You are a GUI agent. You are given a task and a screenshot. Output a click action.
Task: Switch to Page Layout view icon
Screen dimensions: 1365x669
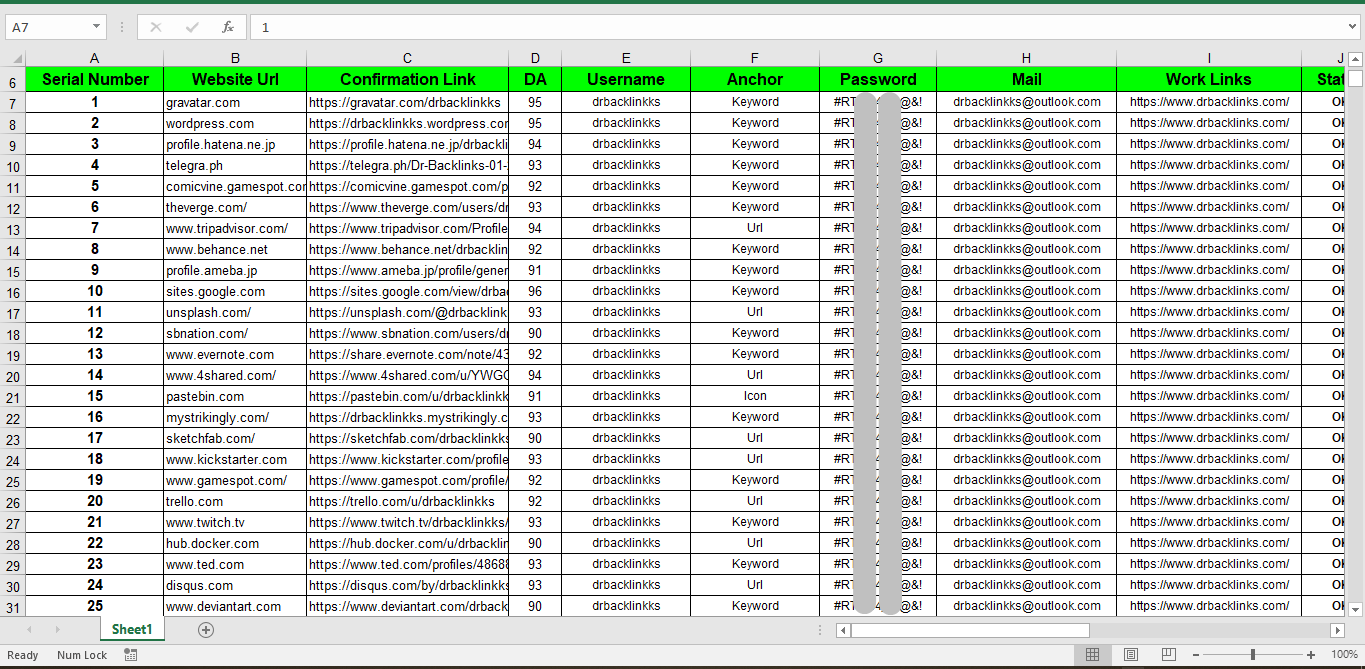(x=1130, y=655)
